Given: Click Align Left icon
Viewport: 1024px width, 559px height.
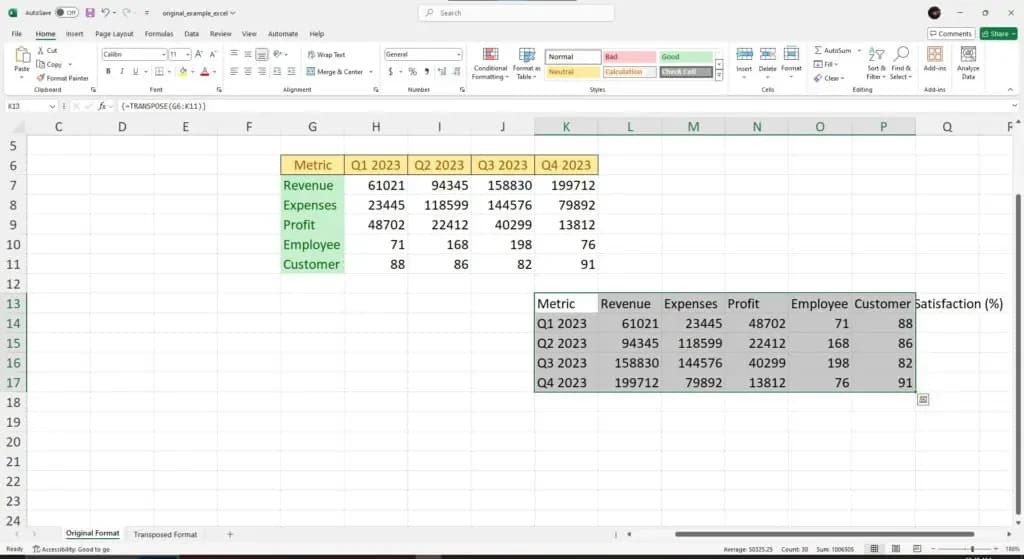Looking at the screenshot, I should click(234, 71).
